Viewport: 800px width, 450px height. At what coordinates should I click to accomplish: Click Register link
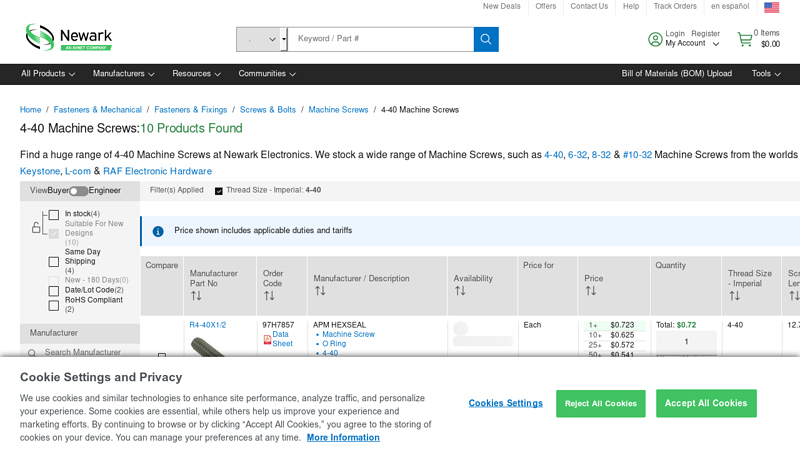pos(705,34)
